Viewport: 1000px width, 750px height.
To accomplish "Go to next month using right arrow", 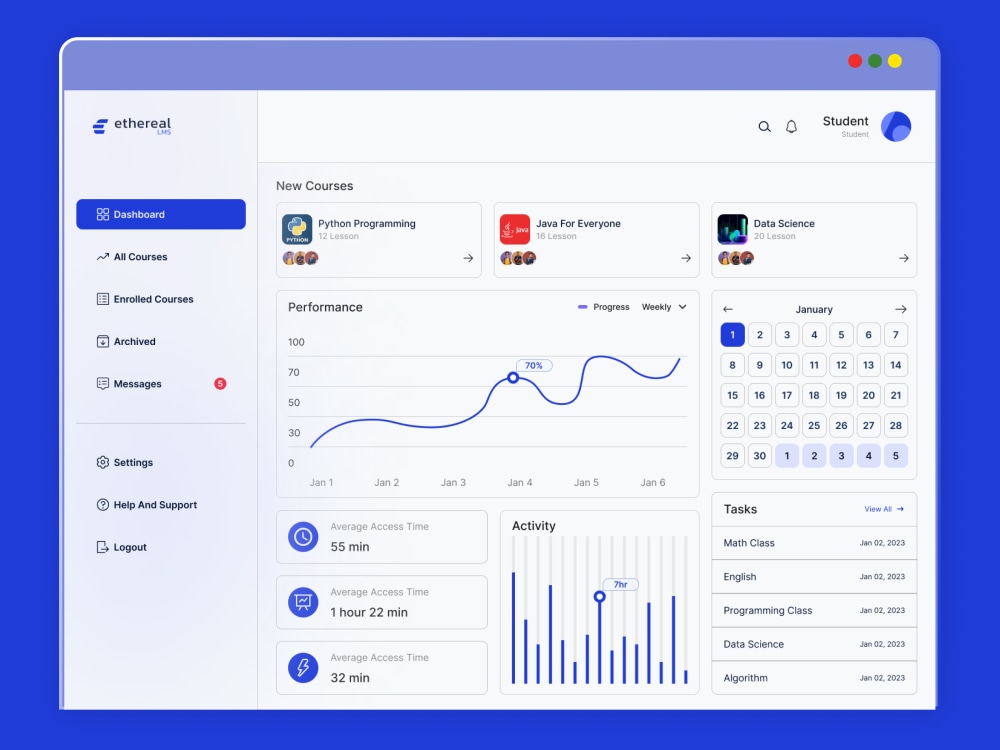I will (901, 309).
